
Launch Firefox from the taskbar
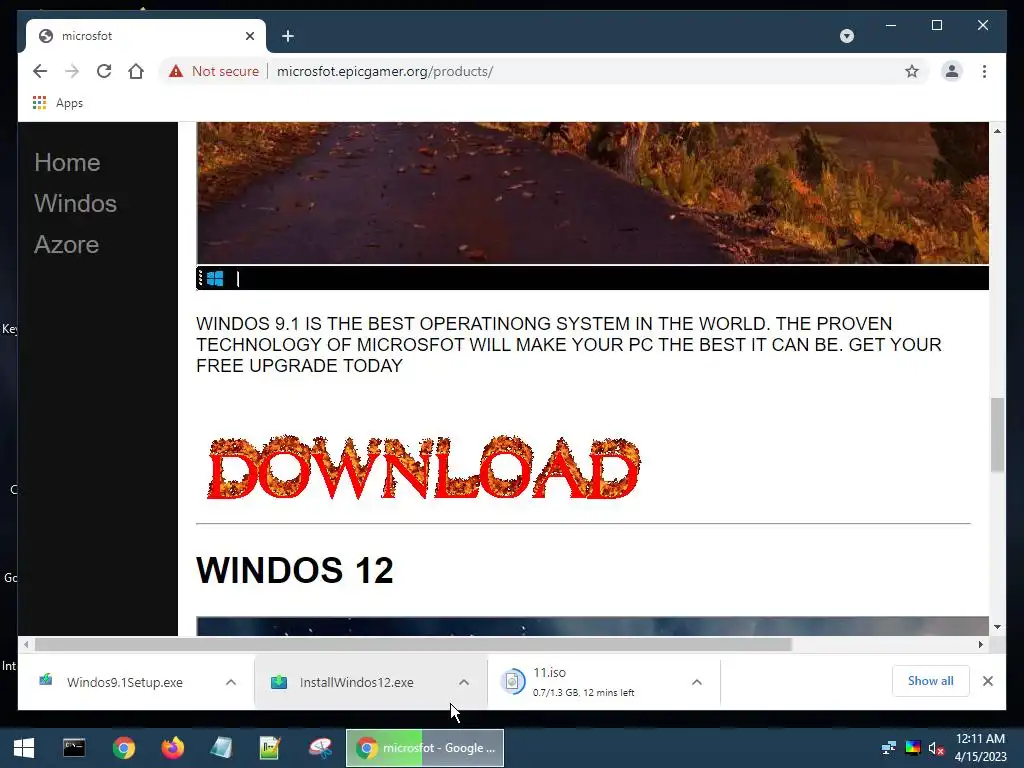click(x=172, y=748)
